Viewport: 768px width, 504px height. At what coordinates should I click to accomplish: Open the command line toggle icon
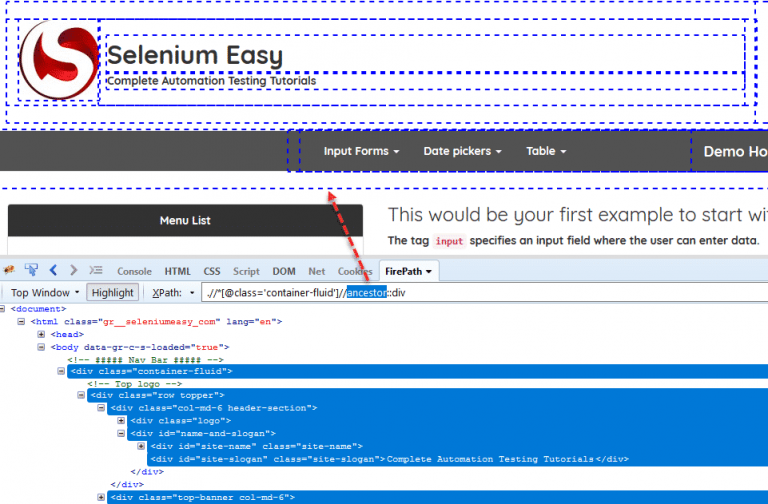tap(96, 270)
